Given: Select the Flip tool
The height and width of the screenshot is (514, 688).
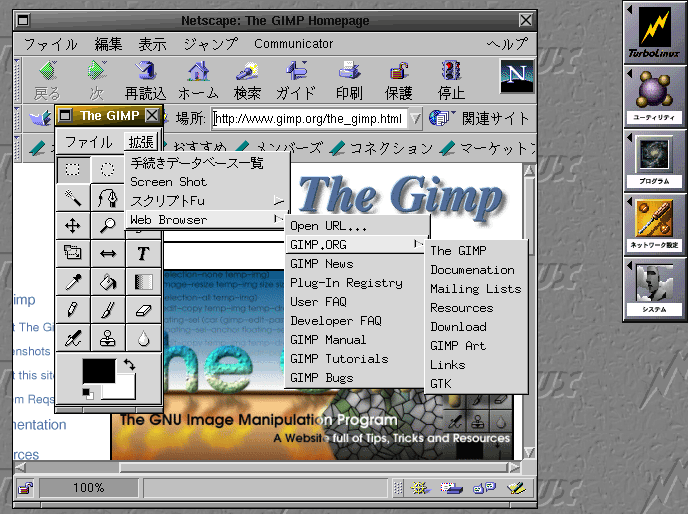Looking at the screenshot, I should point(108,253).
